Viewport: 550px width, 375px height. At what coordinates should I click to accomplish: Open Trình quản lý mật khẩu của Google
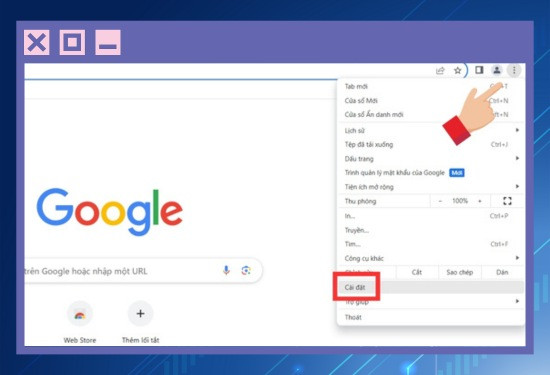(431, 173)
